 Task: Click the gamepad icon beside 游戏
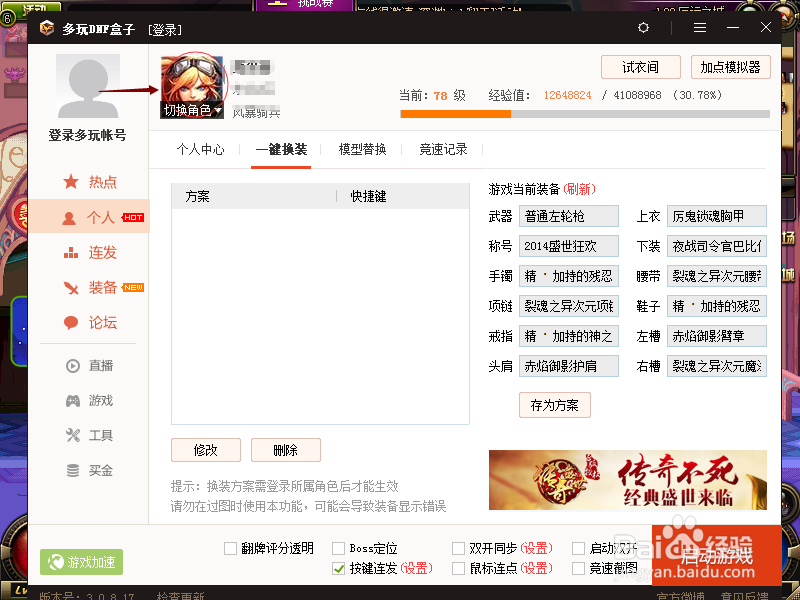73,401
